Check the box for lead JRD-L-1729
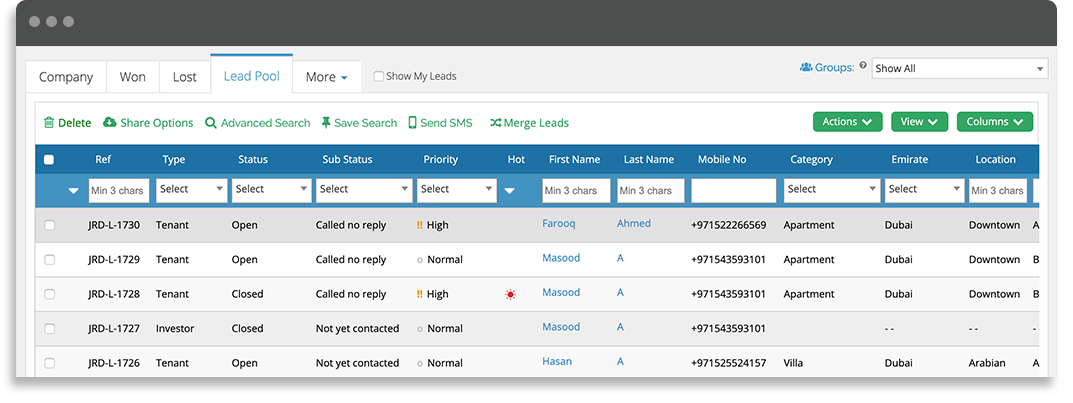Viewport: 1073px width, 403px height. pos(49,259)
